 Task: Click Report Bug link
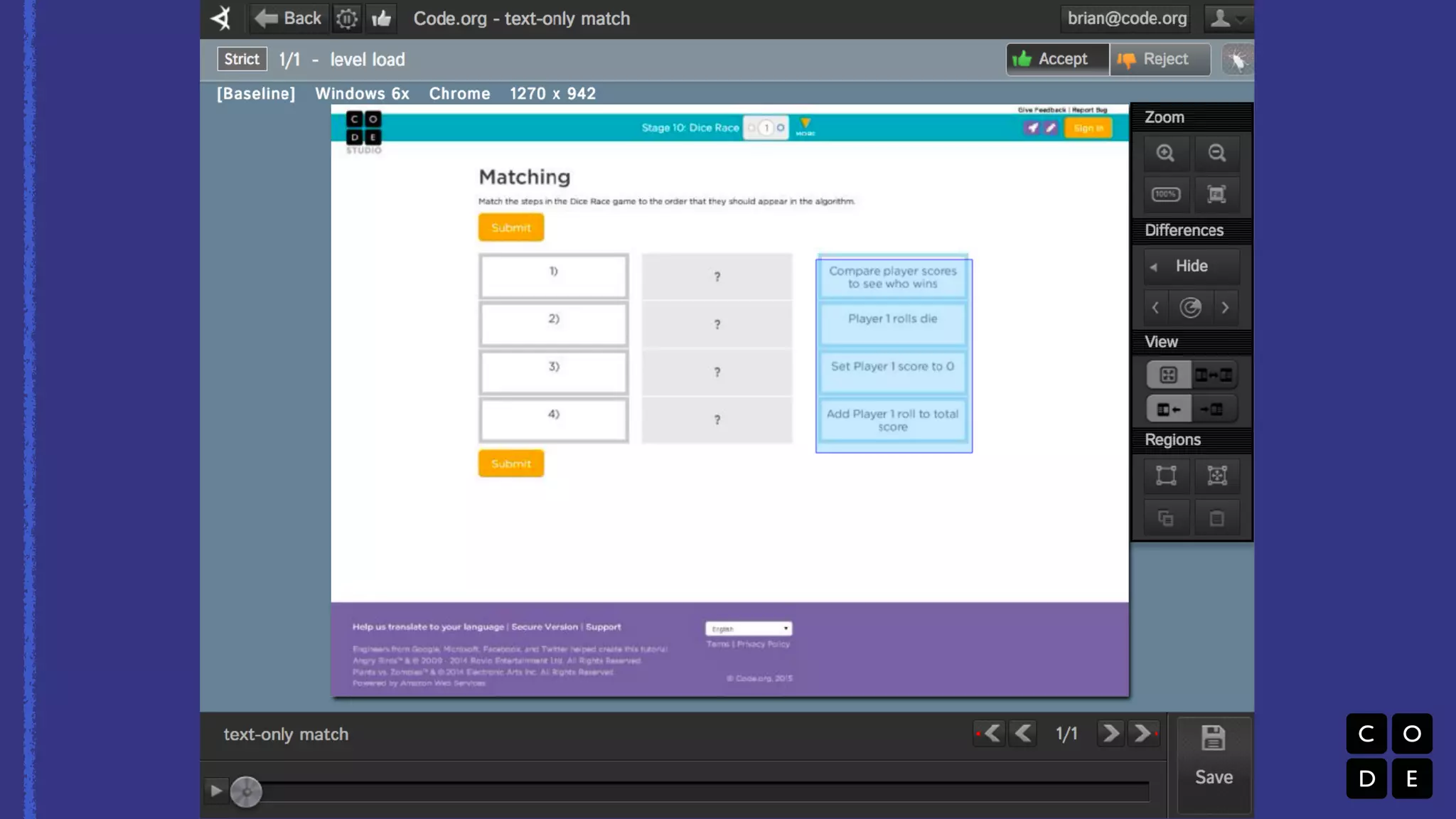pos(1090,110)
